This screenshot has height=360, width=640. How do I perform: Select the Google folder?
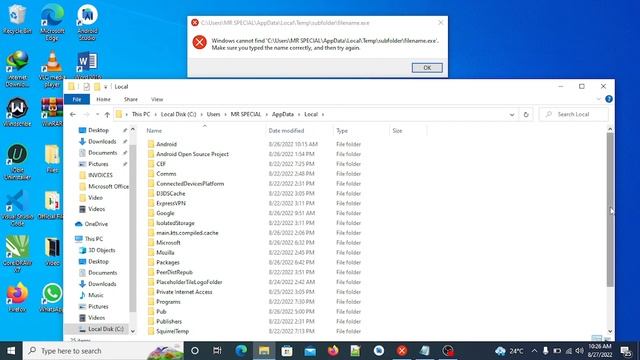(165, 213)
